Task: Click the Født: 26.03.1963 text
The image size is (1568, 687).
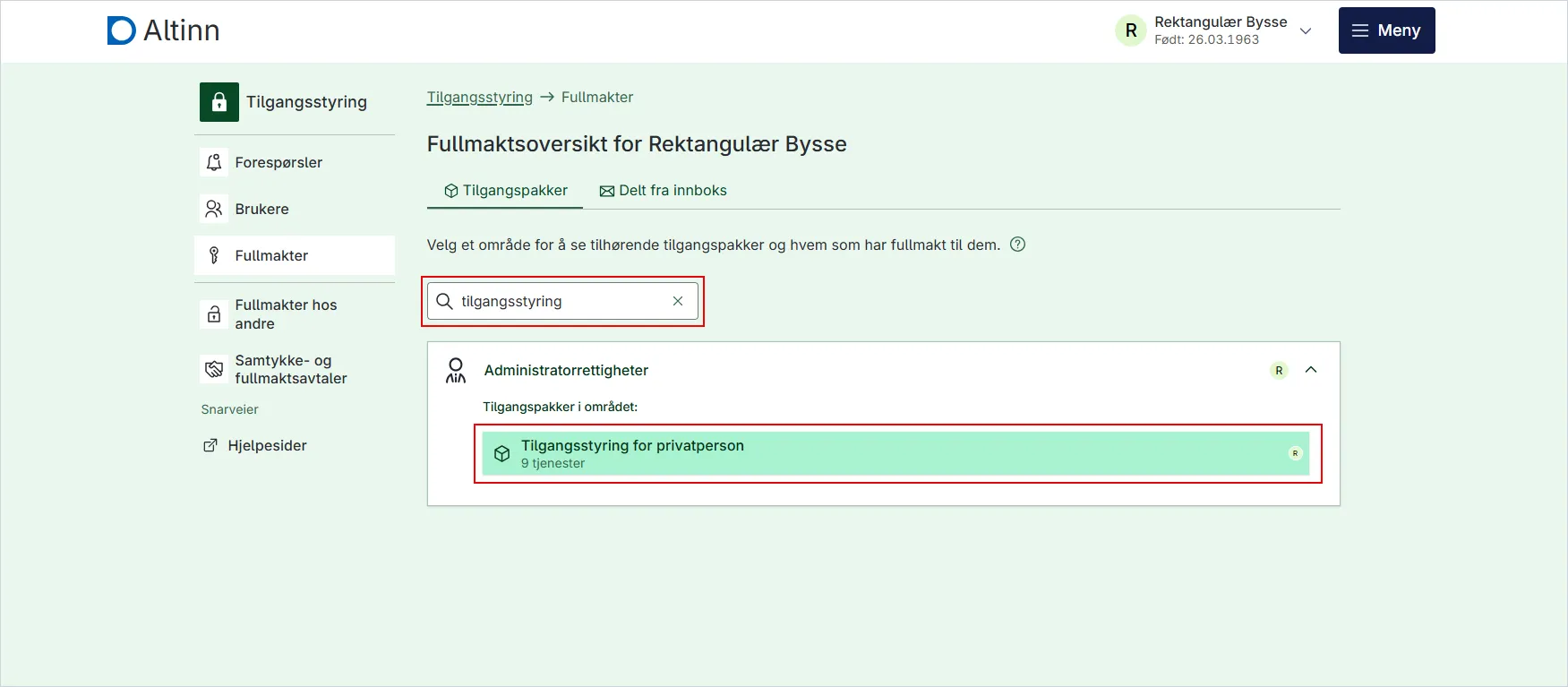Action: 1206,39
